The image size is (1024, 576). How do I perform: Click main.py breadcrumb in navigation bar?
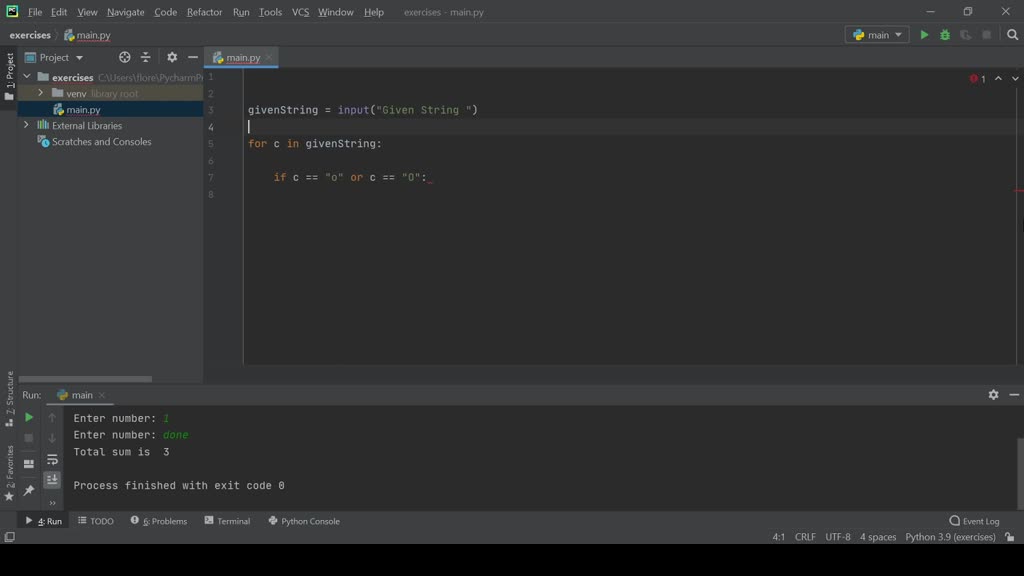(x=87, y=35)
